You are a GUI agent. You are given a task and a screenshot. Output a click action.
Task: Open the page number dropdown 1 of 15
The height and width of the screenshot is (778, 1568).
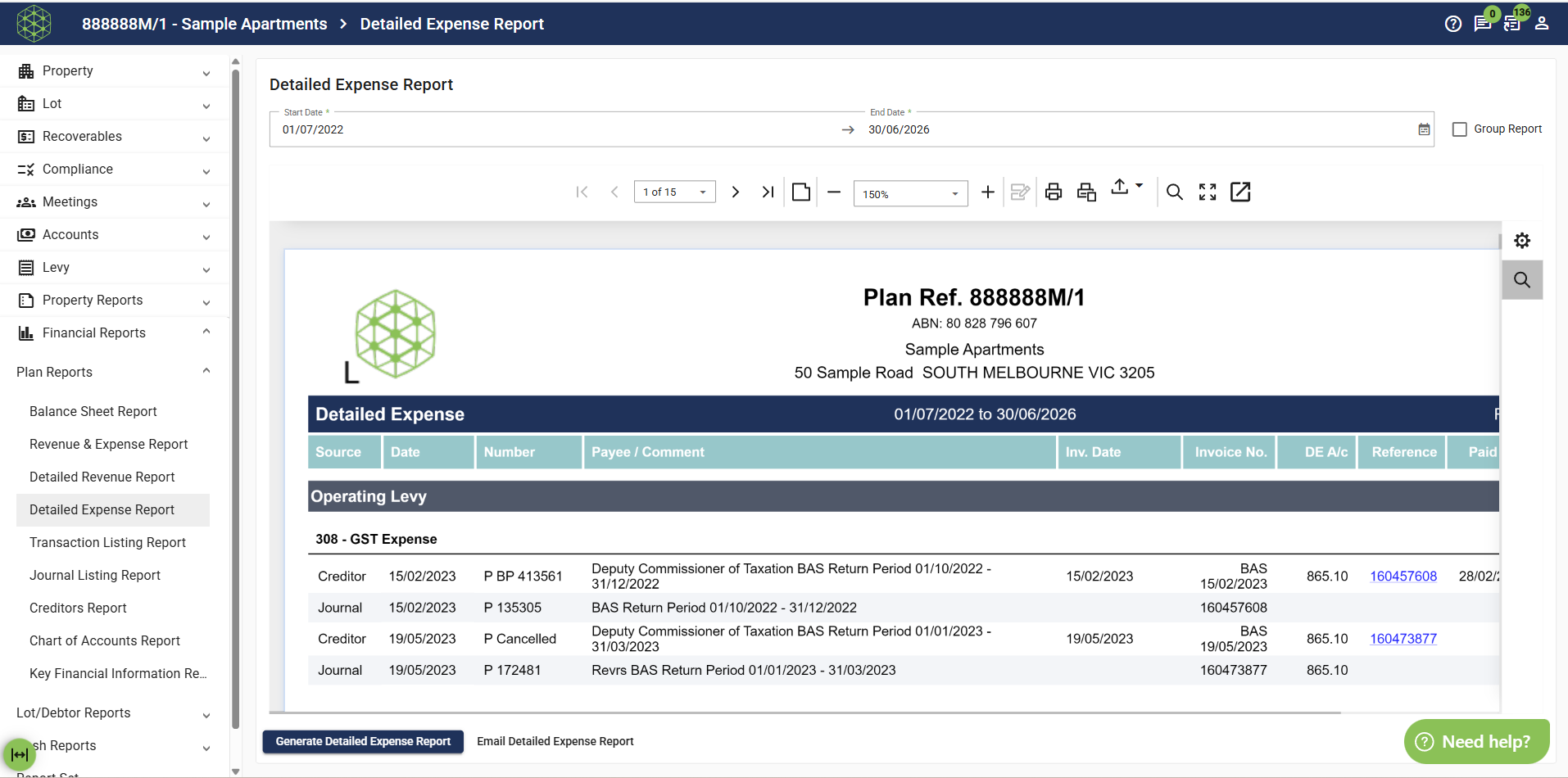point(675,192)
